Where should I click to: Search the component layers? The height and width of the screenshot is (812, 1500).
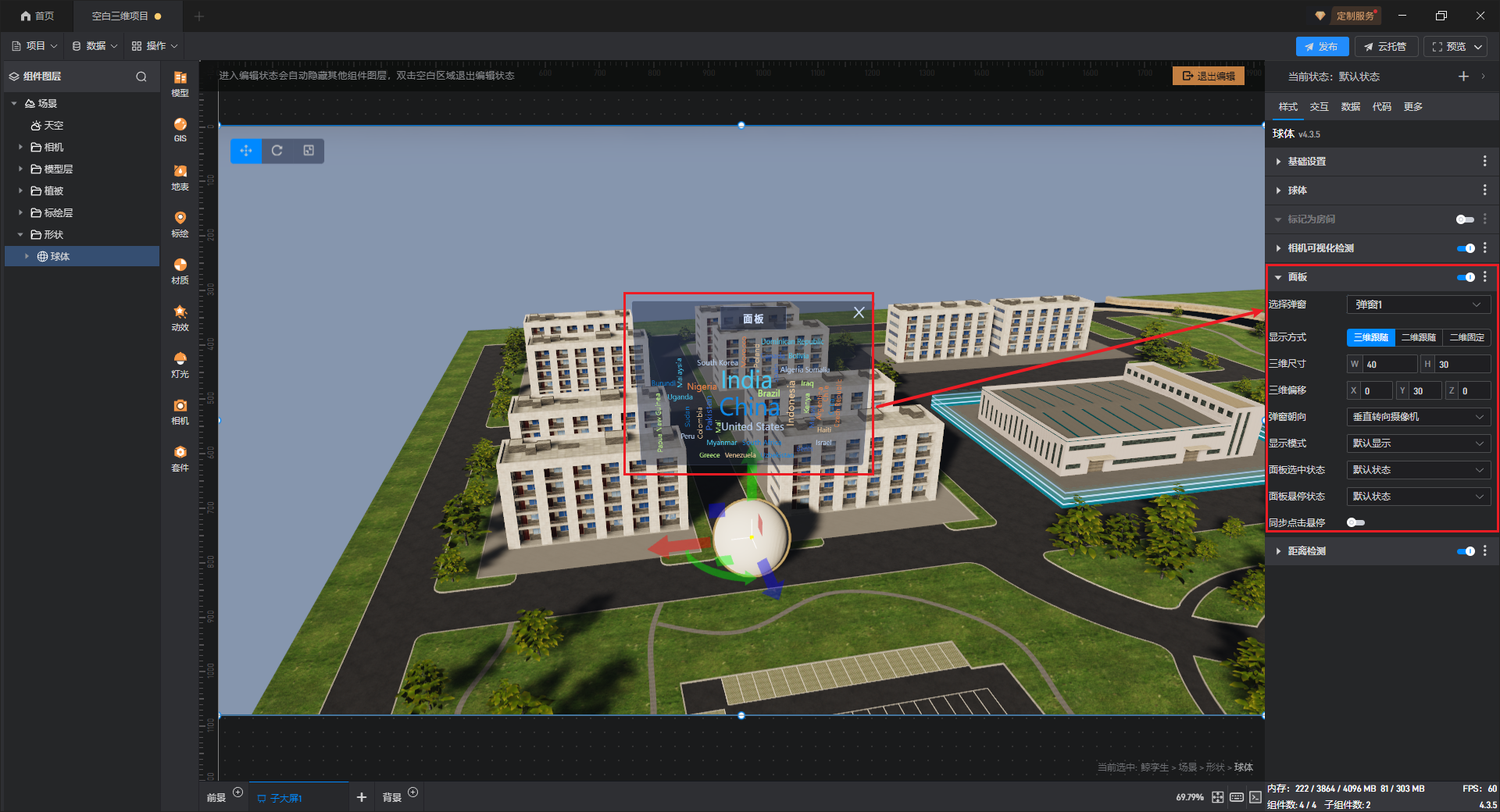(x=141, y=77)
